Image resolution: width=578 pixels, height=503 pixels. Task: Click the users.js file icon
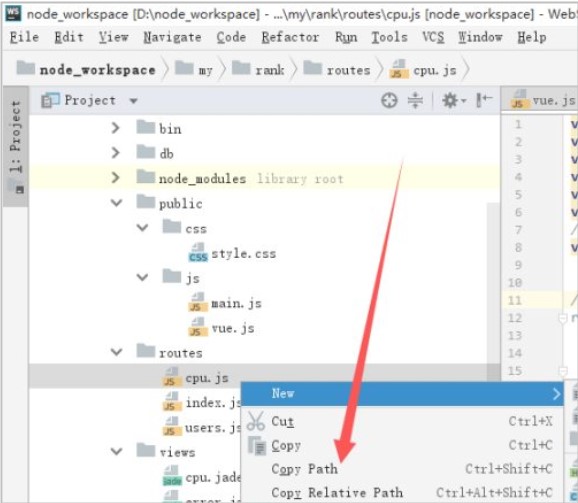[x=172, y=426]
